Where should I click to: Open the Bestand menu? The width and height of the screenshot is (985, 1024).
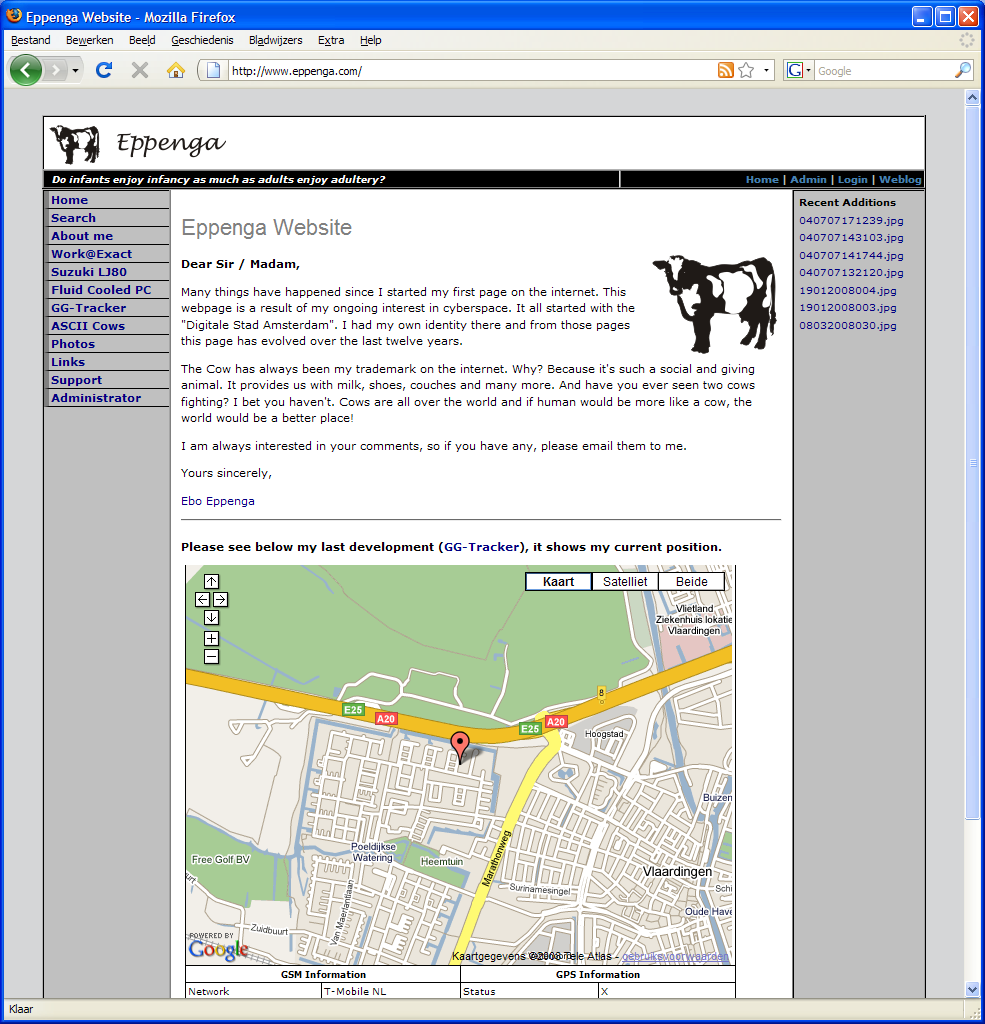coord(31,40)
